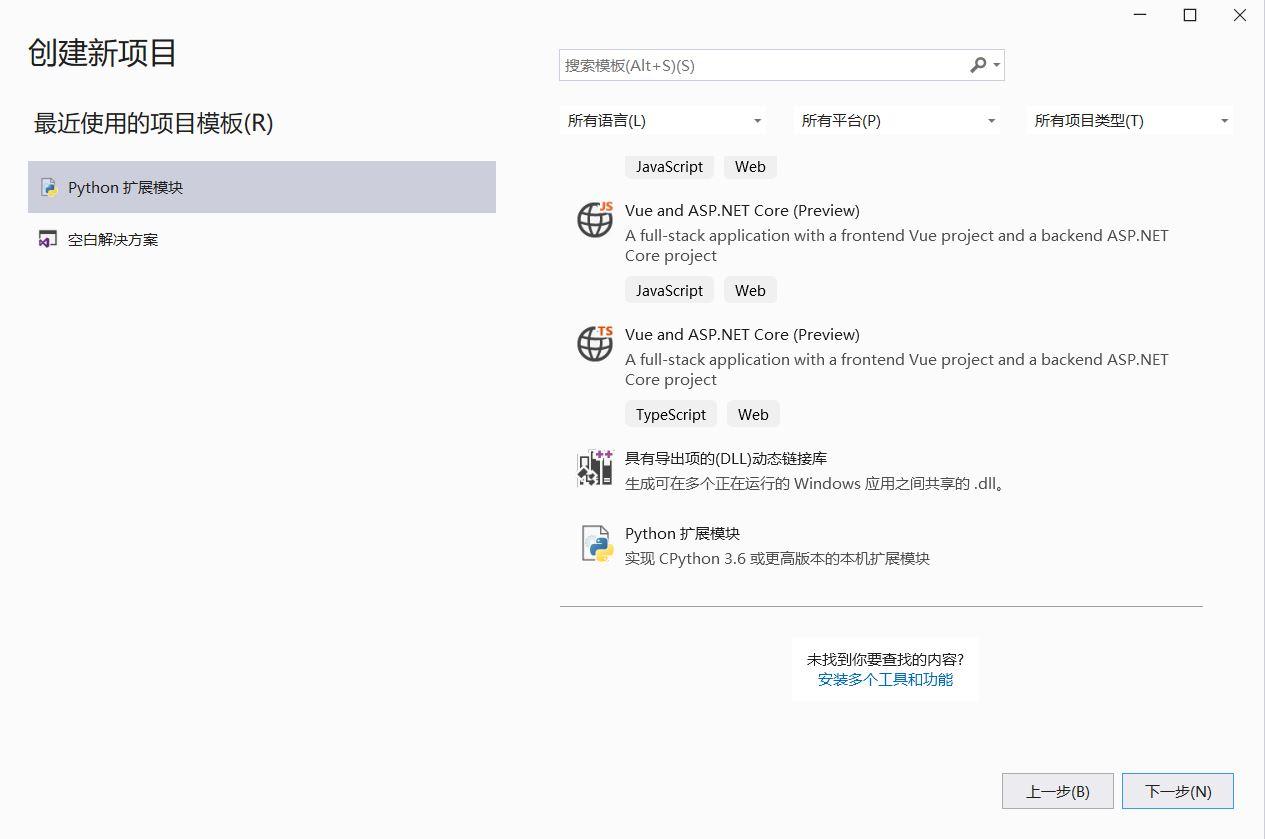Click the DLL icon beside 具有导出项的动态链接库
Viewport: 1265px width, 839px height.
[595, 469]
